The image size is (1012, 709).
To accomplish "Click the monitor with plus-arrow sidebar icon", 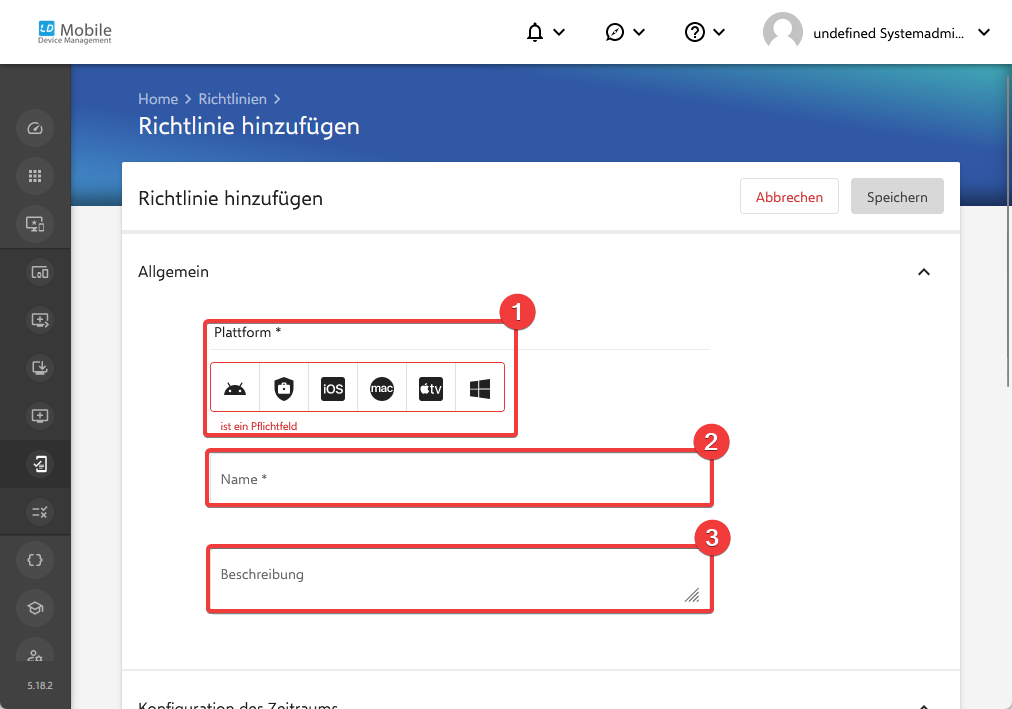I will point(39,320).
